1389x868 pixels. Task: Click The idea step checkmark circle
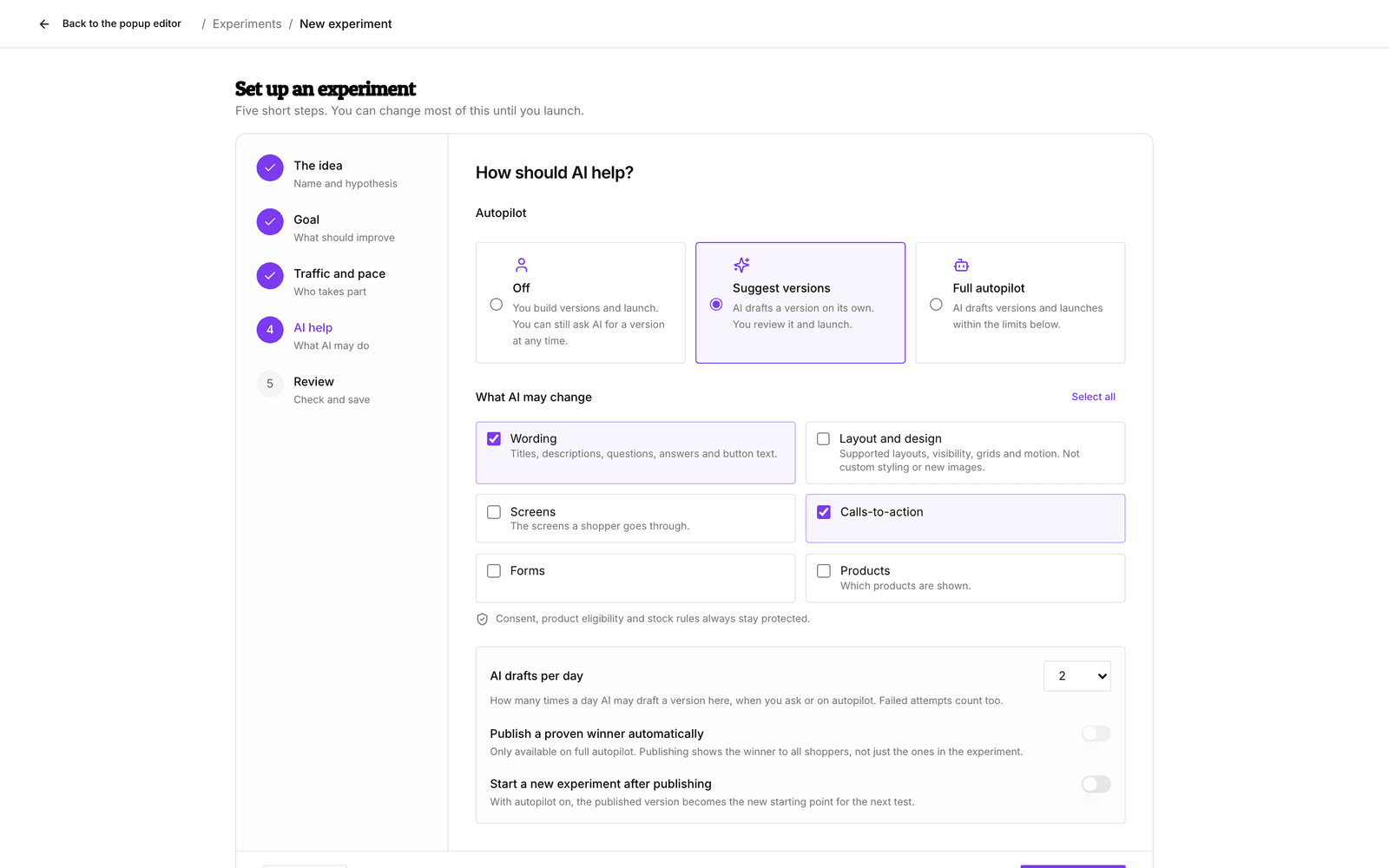pyautogui.click(x=270, y=168)
